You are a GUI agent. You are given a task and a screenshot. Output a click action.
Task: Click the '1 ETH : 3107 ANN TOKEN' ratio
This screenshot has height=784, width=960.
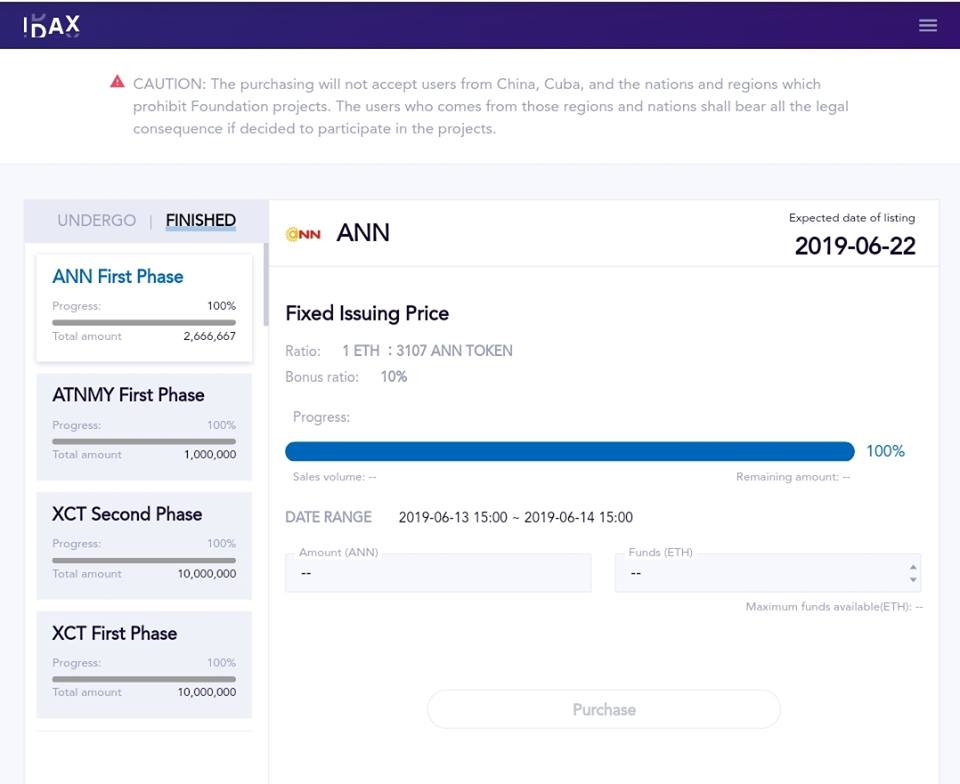(427, 351)
